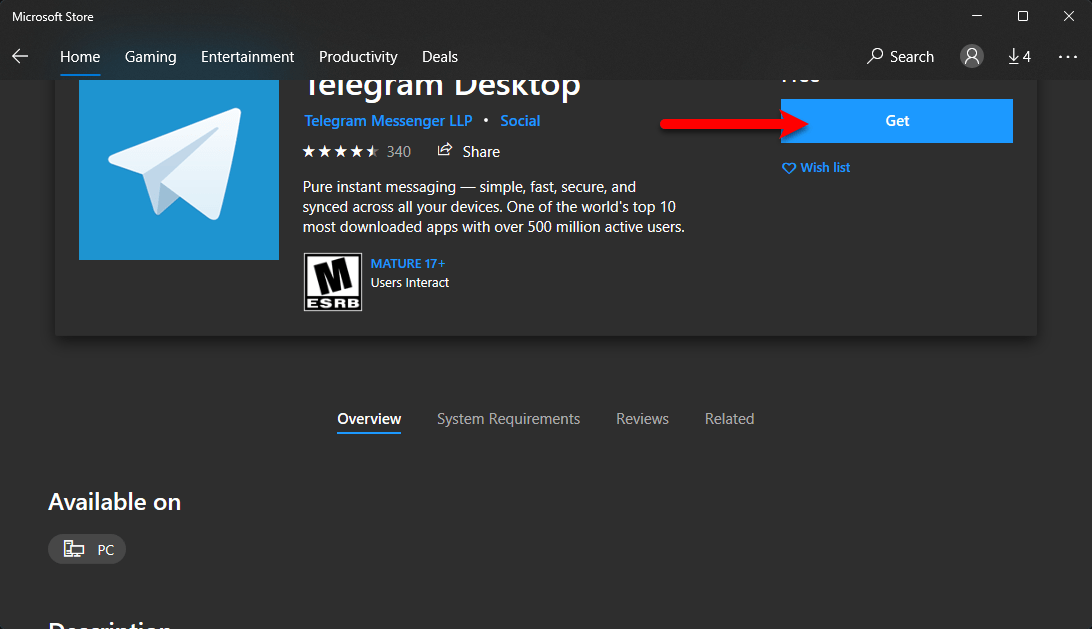
Task: Click the PC availability chip
Action: (x=87, y=549)
